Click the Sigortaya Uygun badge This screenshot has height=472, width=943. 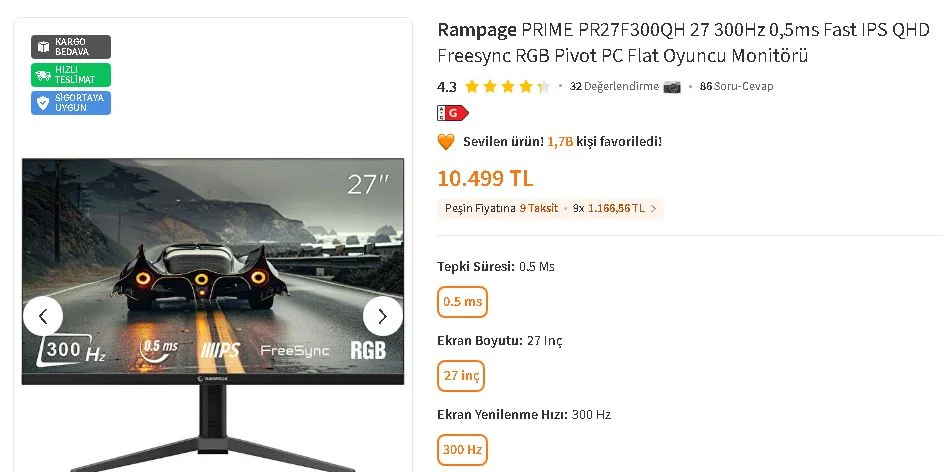71,102
